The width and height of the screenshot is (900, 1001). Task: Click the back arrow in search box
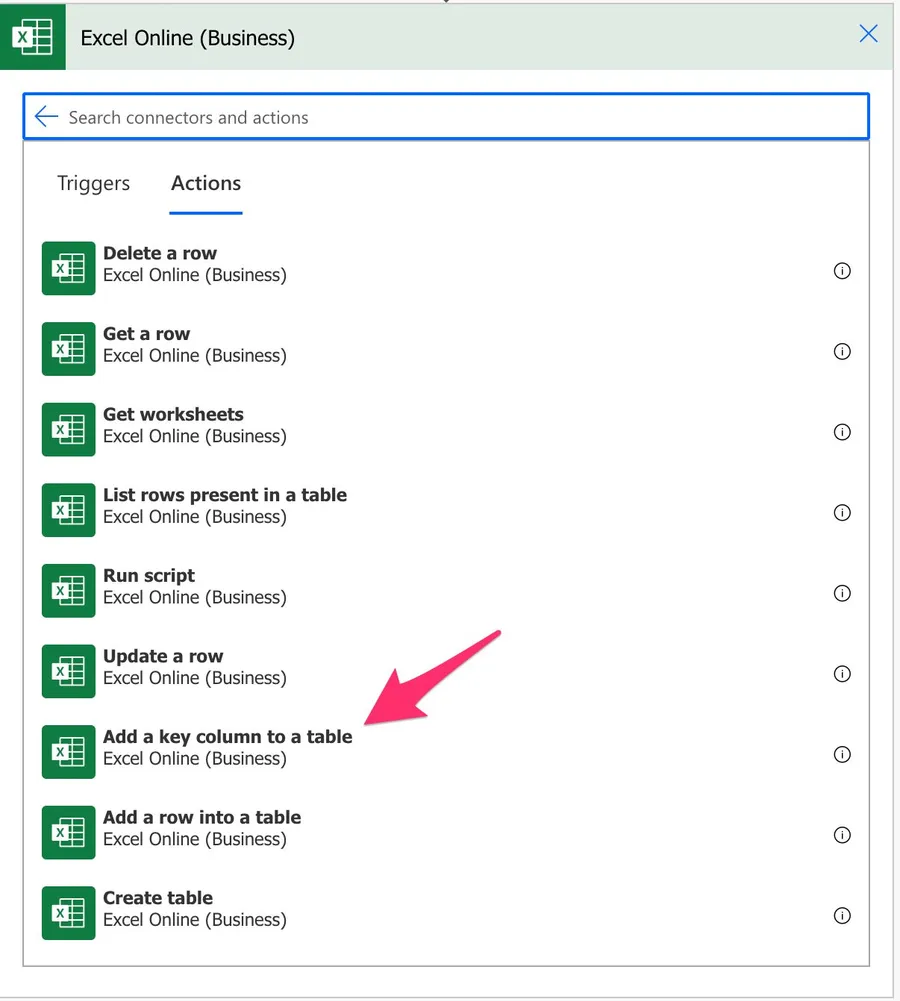(46, 117)
